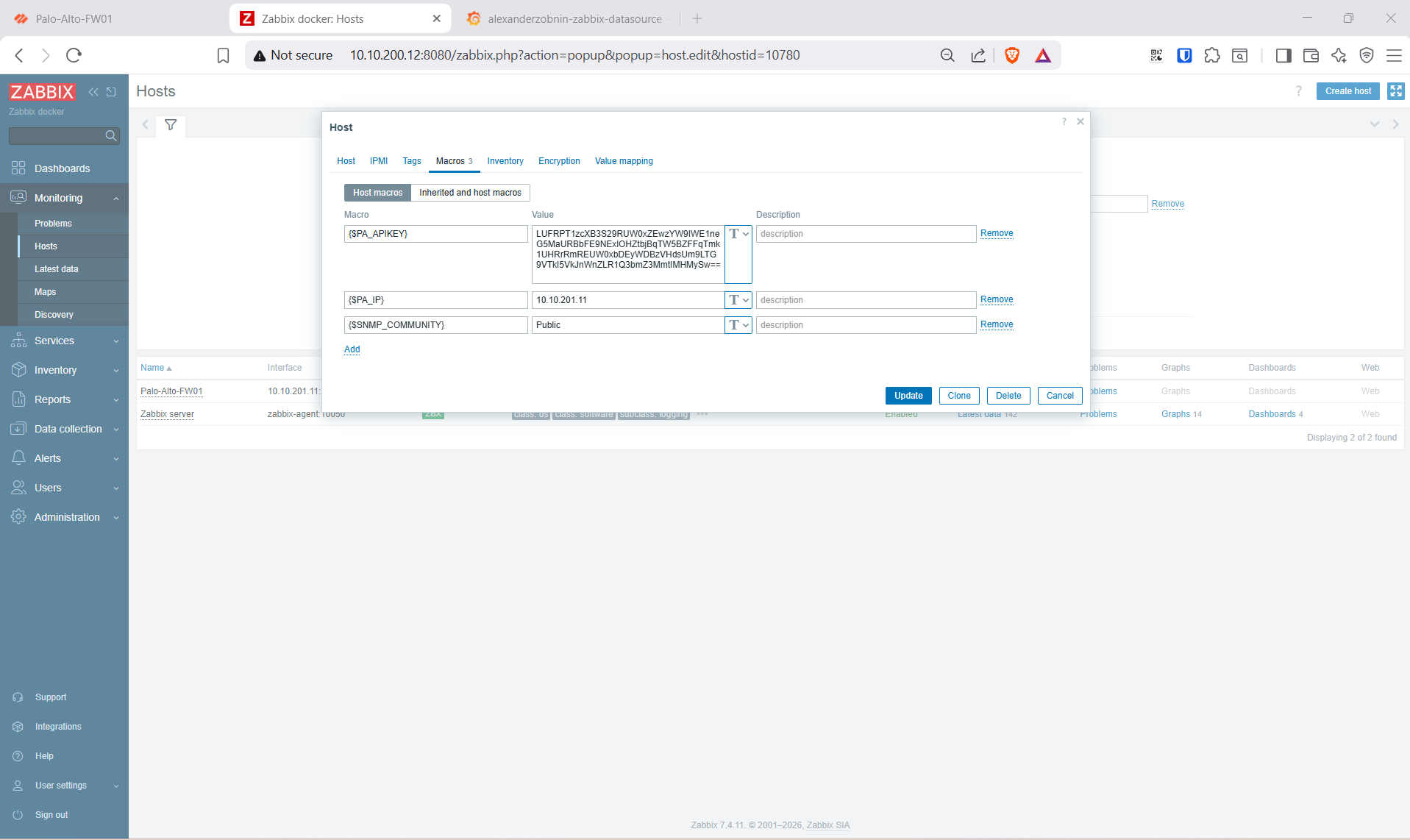This screenshot has height=840, width=1410.
Task: Open type dropdown for {$SNMP_COMMUNITY} value
Action: 738,325
